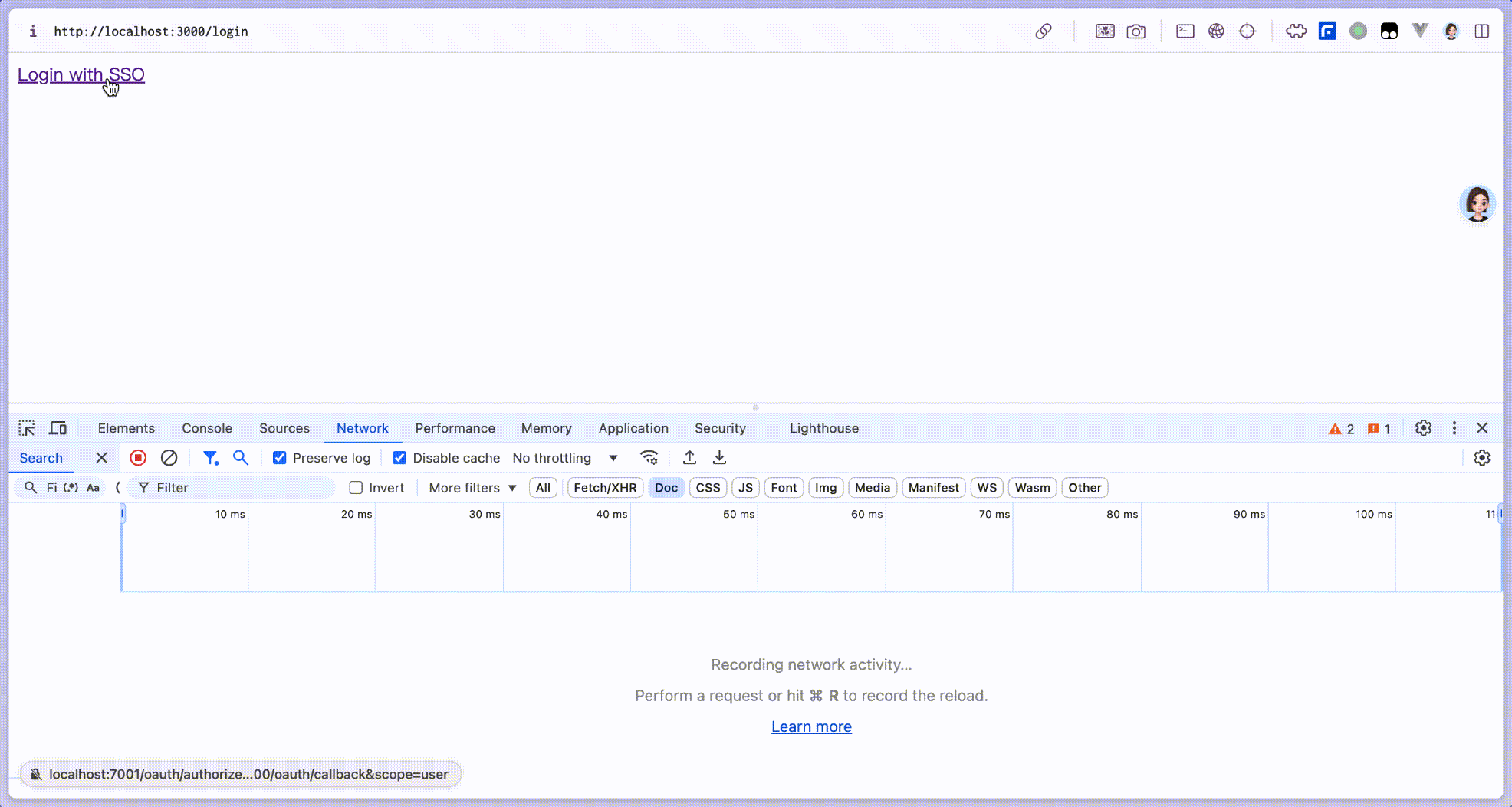The height and width of the screenshot is (807, 1512).
Task: Open DevTools three-dot customize menu
Action: [1454, 428]
